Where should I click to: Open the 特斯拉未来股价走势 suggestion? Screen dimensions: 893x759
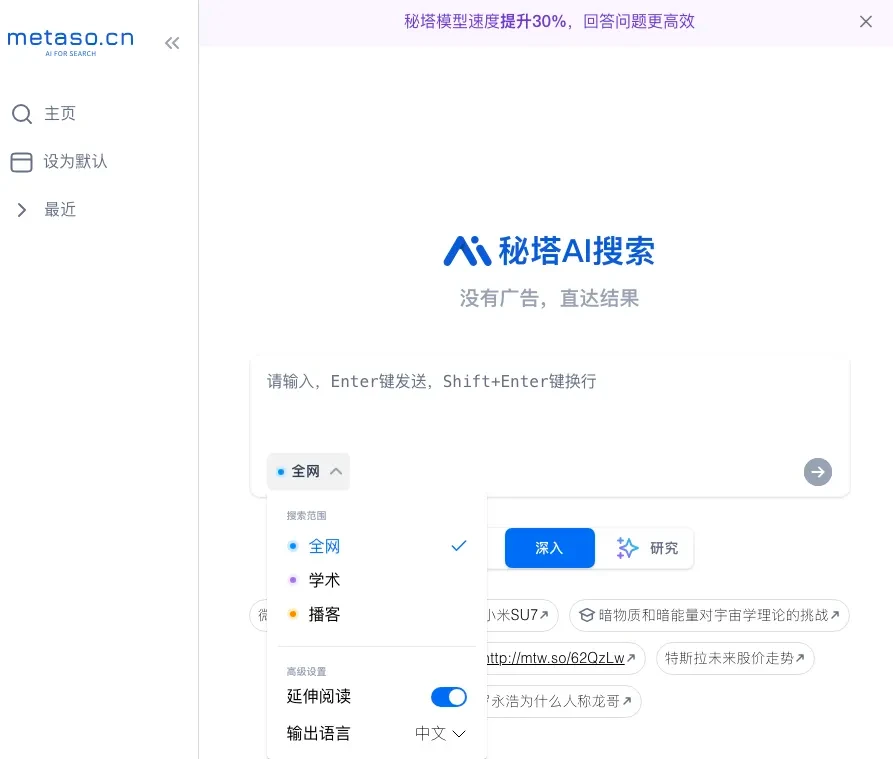click(735, 658)
